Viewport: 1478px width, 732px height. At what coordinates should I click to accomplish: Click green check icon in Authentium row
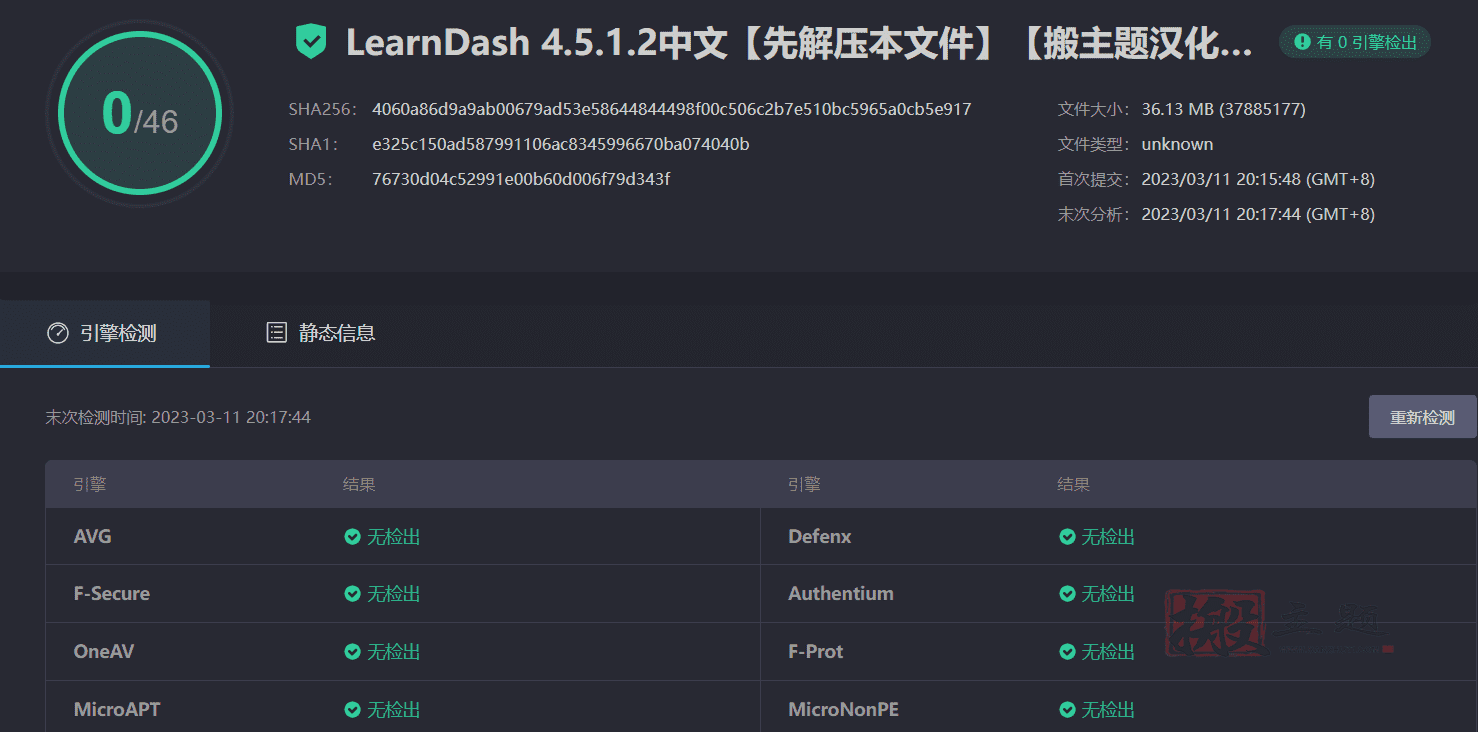coord(1067,594)
